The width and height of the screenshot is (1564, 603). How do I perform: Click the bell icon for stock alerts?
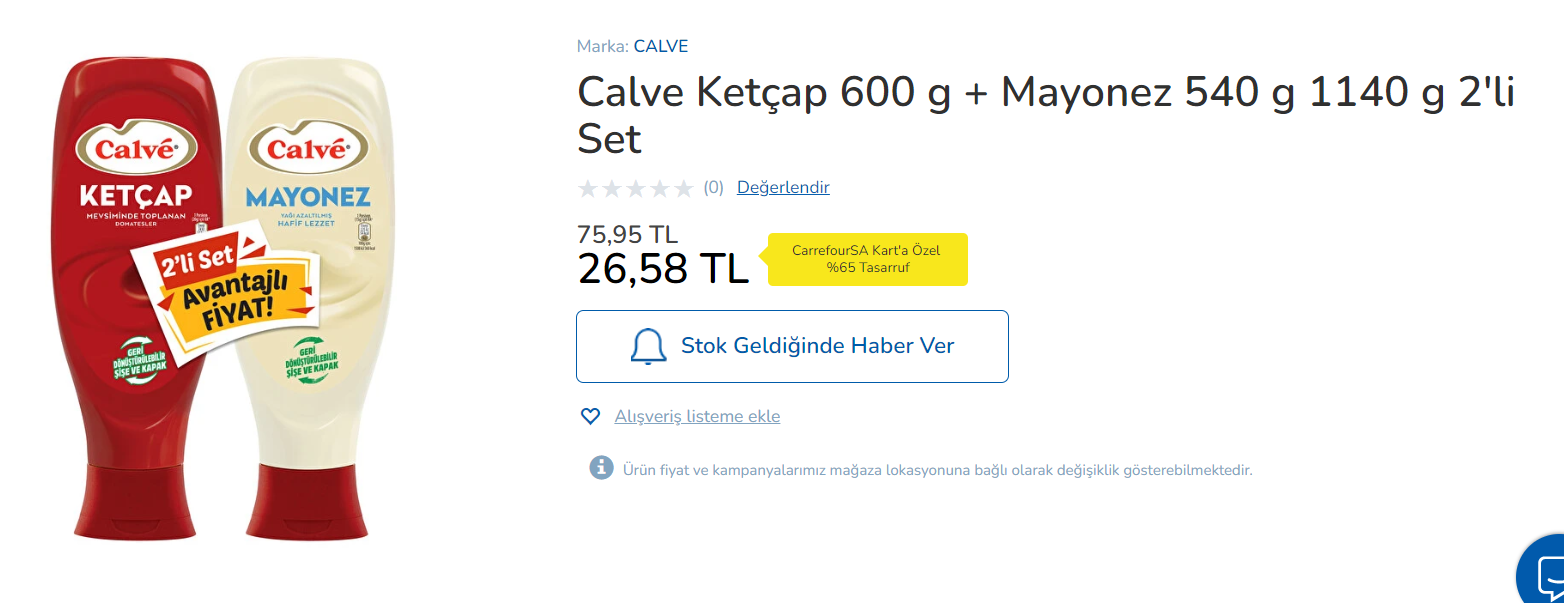[x=648, y=346]
